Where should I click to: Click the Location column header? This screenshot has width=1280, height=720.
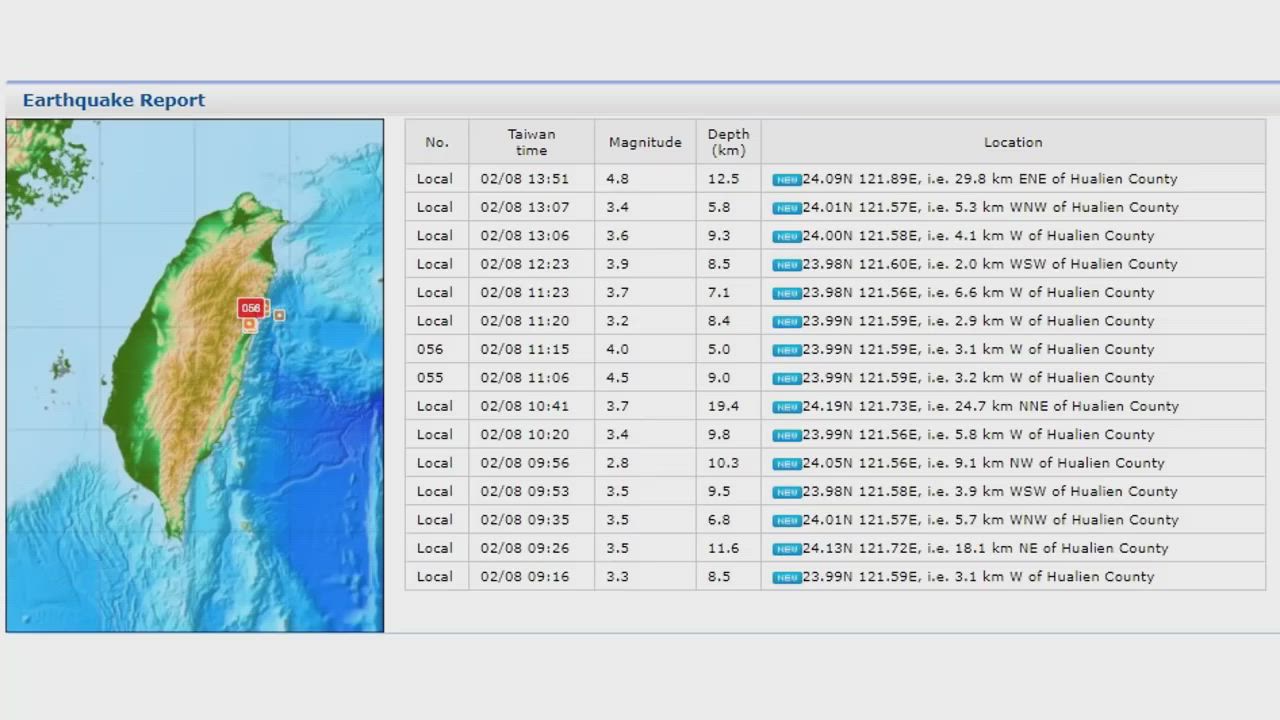[1012, 142]
